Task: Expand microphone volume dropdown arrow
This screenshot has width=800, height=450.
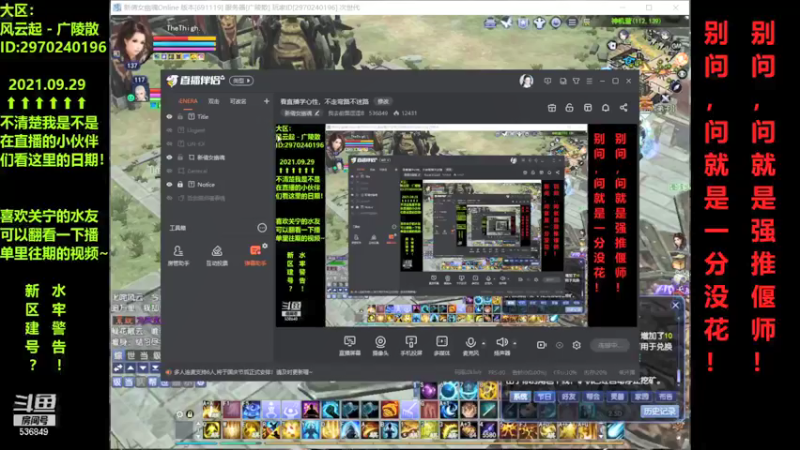Action: (x=484, y=343)
